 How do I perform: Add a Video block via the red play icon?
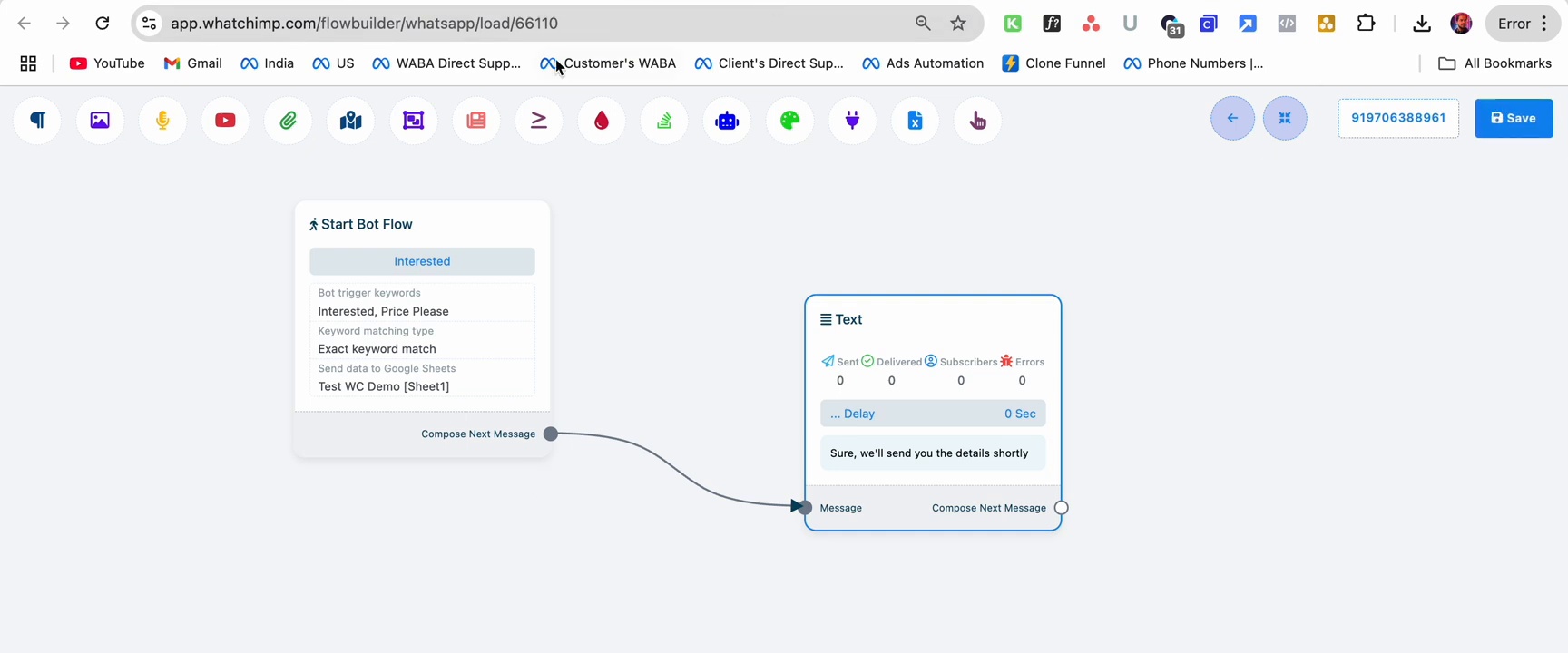coord(225,121)
